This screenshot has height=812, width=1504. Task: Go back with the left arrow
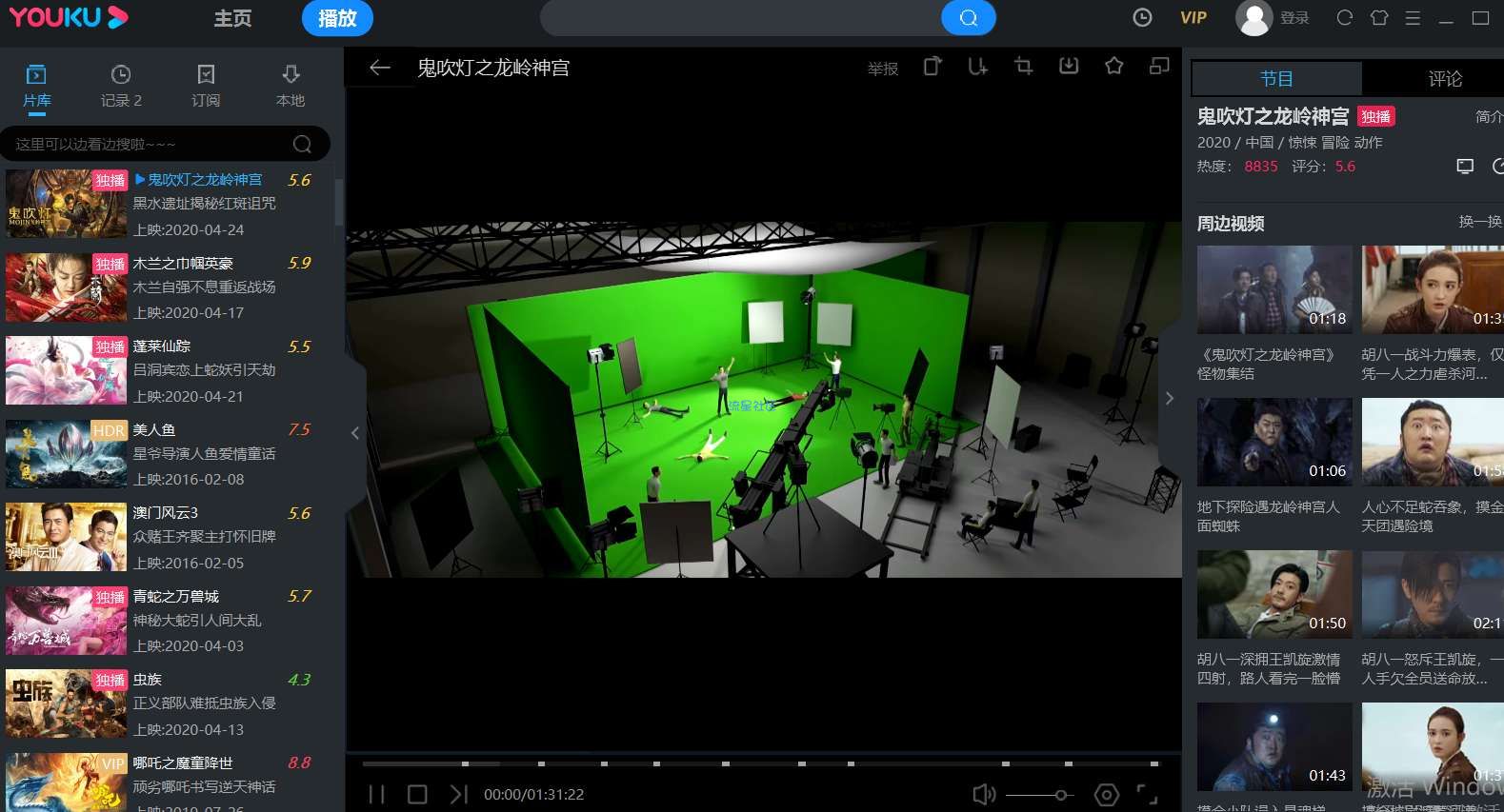[x=379, y=68]
